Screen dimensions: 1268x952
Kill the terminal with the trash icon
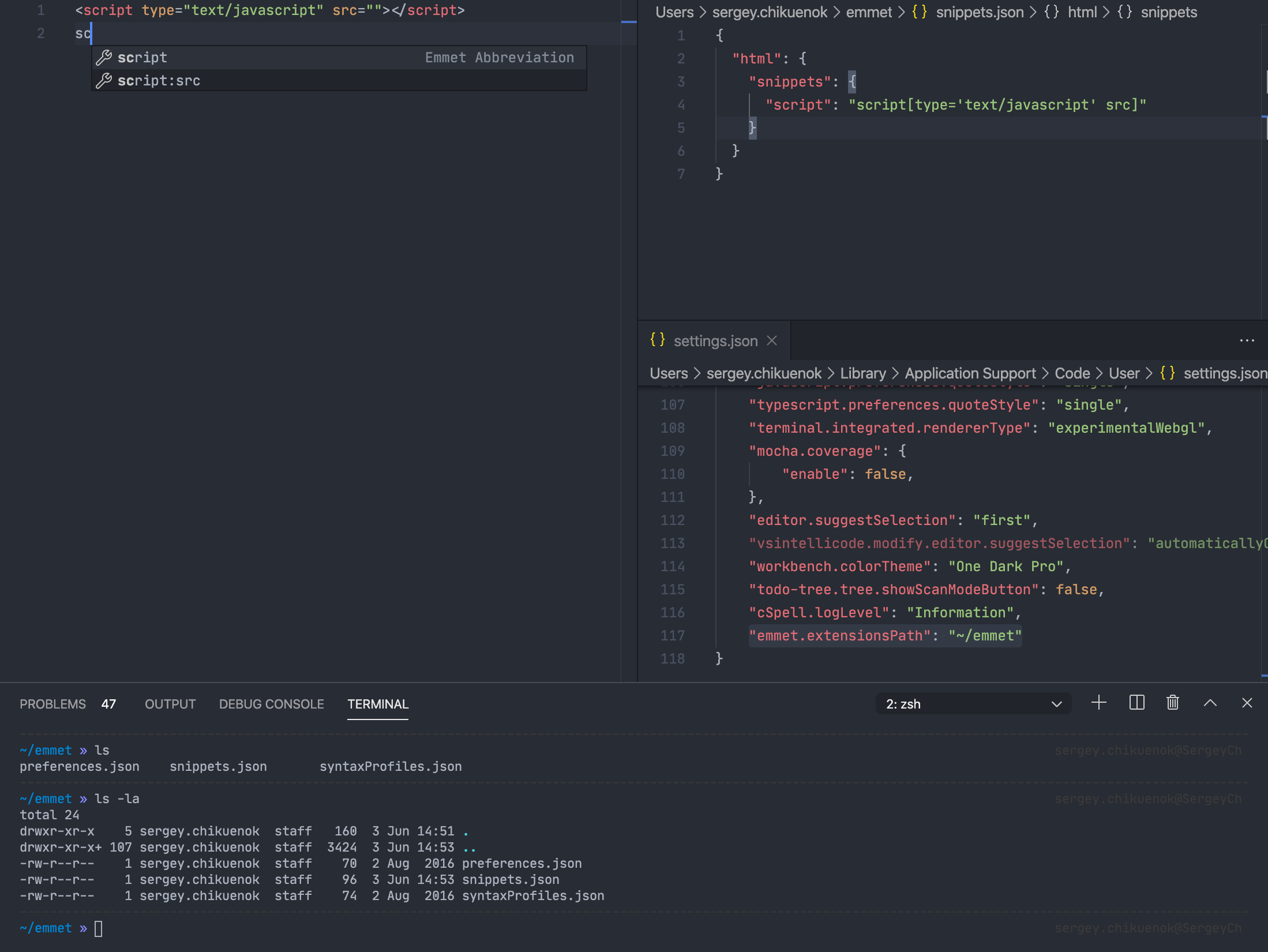coord(1172,703)
